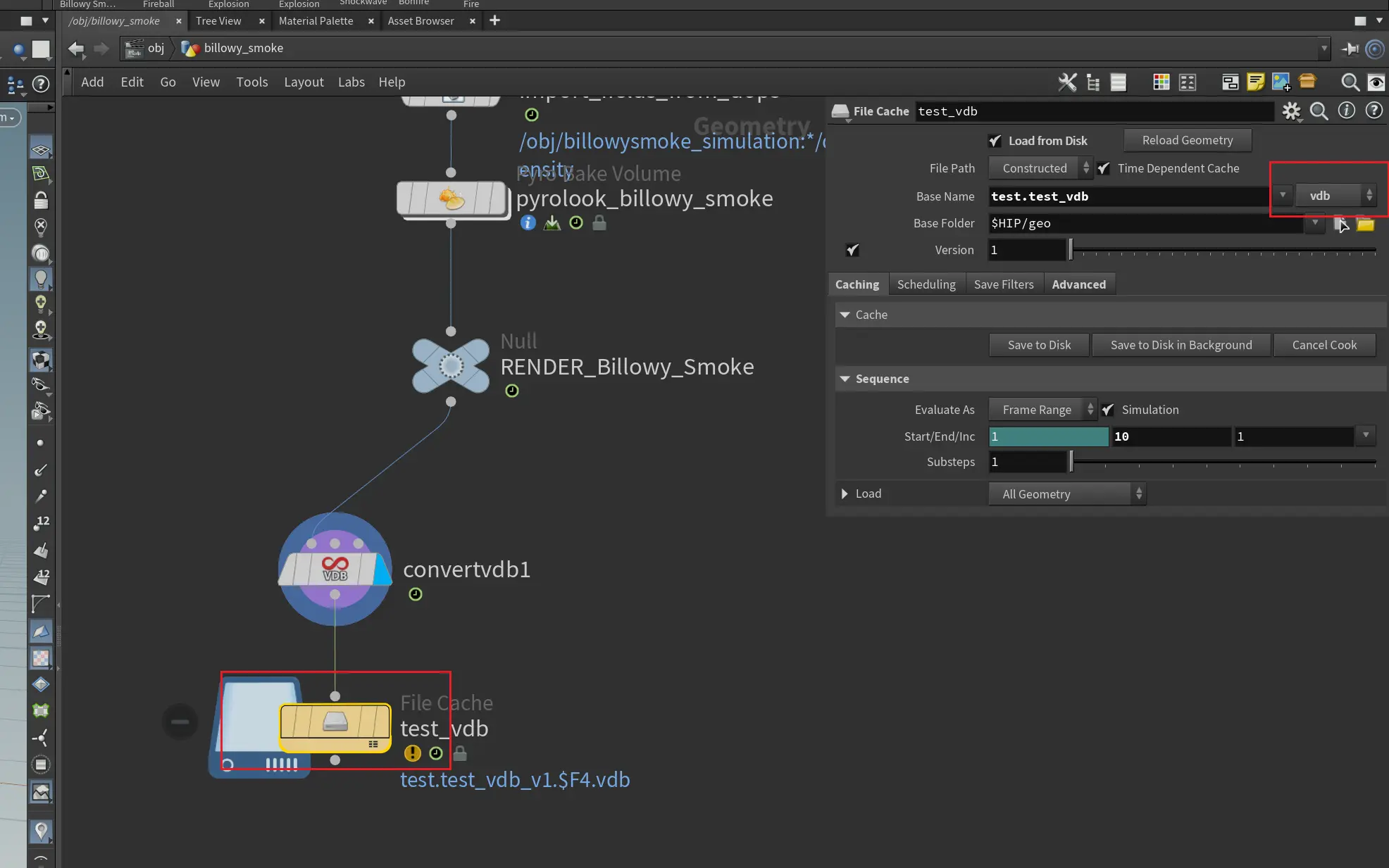
Task: Select the pyrolook_billowy_smoke node
Action: [451, 199]
